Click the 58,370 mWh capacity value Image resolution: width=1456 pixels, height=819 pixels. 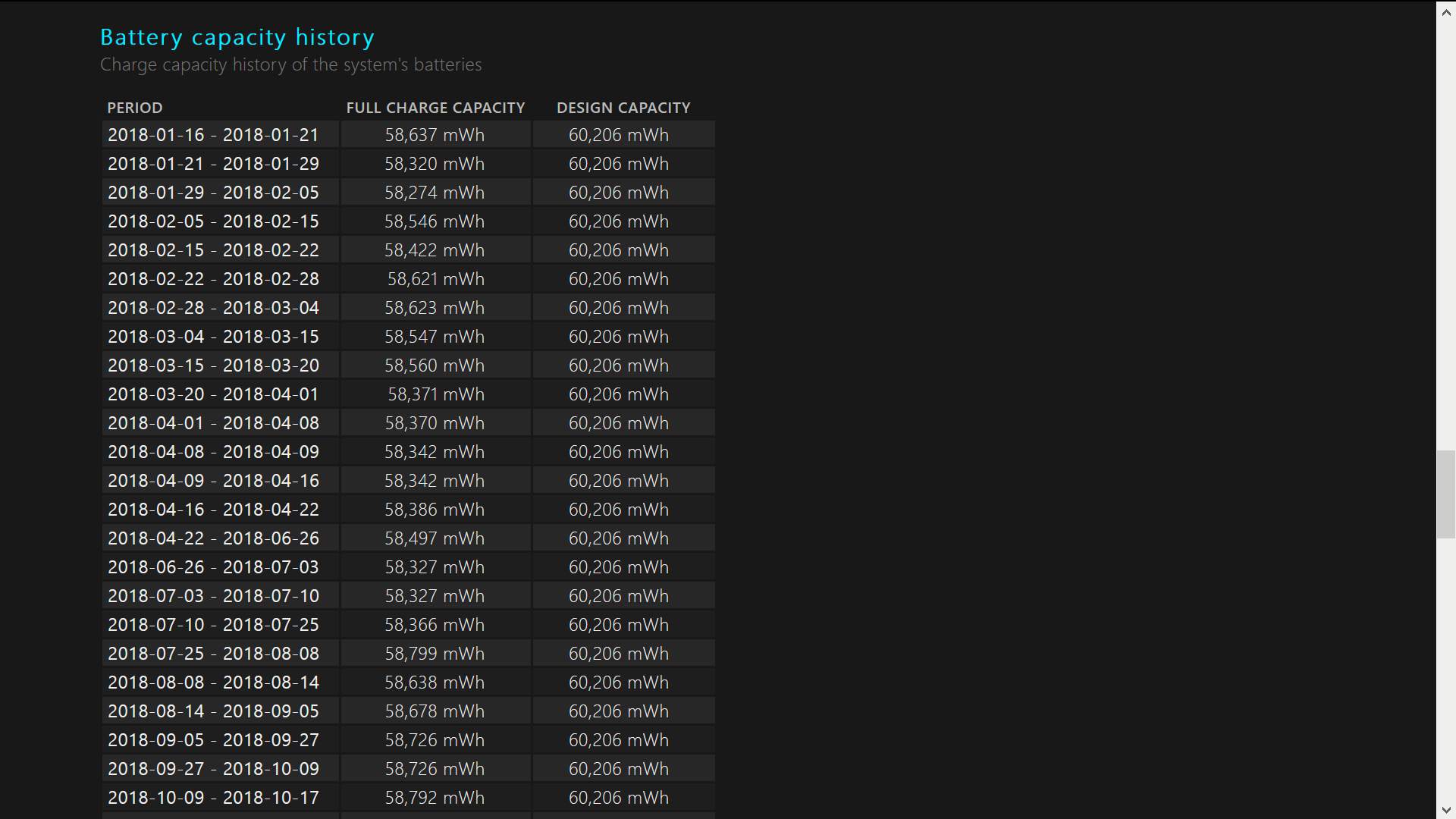(x=435, y=423)
